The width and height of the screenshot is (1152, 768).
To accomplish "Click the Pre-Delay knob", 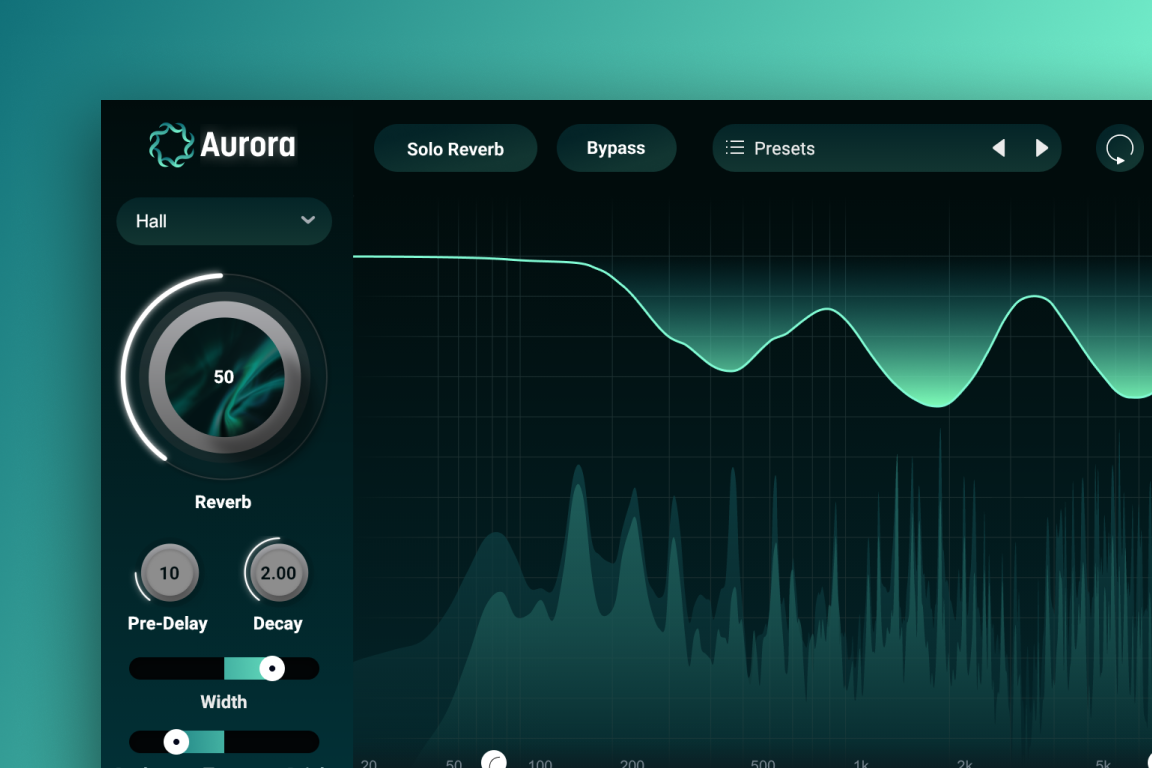I will point(168,573).
